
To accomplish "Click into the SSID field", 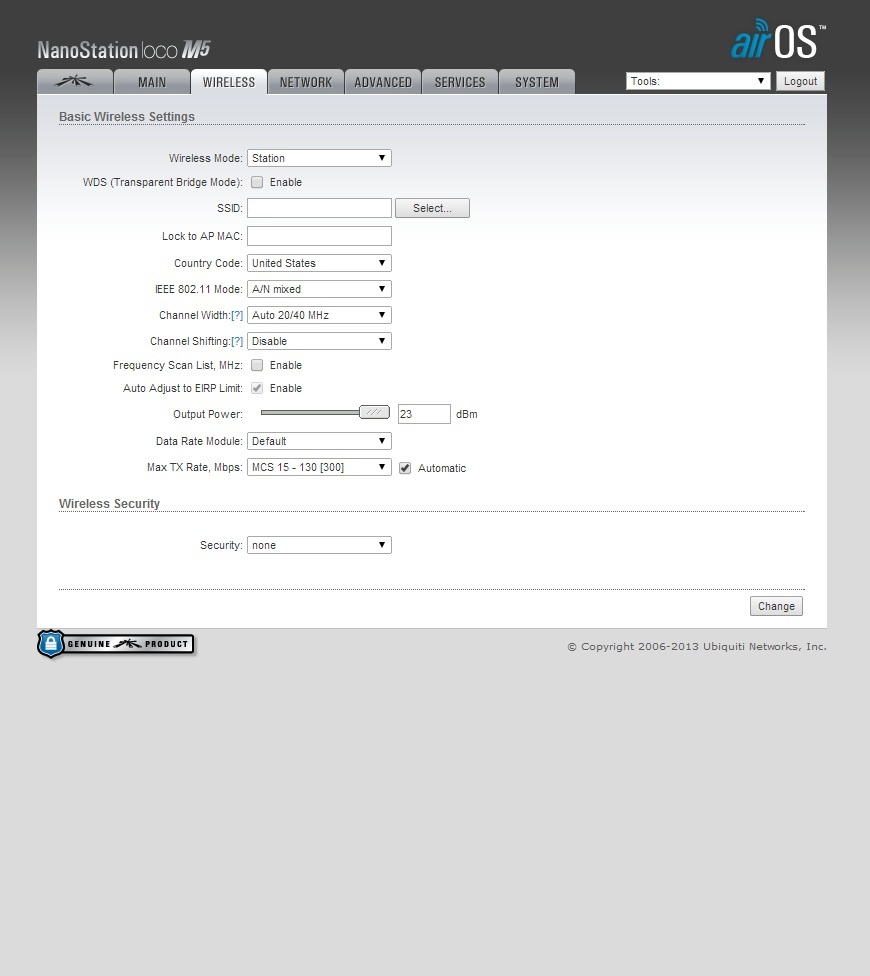I will coord(319,208).
